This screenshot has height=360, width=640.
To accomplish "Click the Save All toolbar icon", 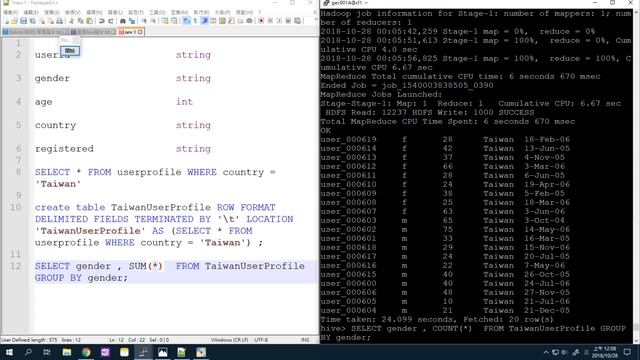I will coord(32,21).
